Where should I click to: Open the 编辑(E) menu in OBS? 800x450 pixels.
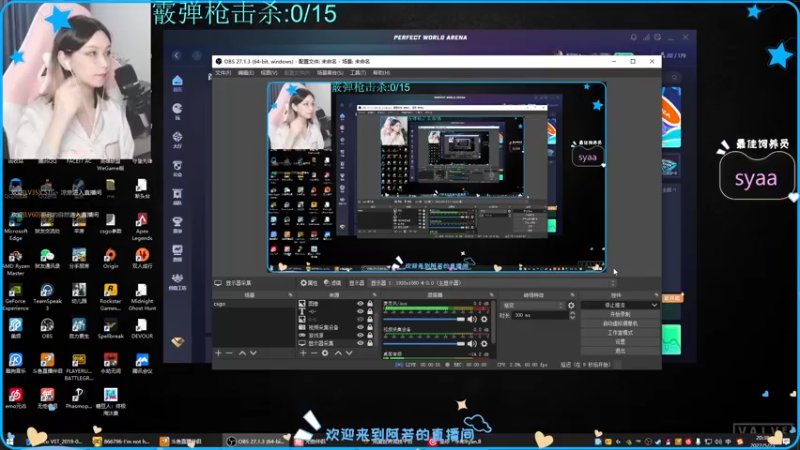pyautogui.click(x=246, y=73)
